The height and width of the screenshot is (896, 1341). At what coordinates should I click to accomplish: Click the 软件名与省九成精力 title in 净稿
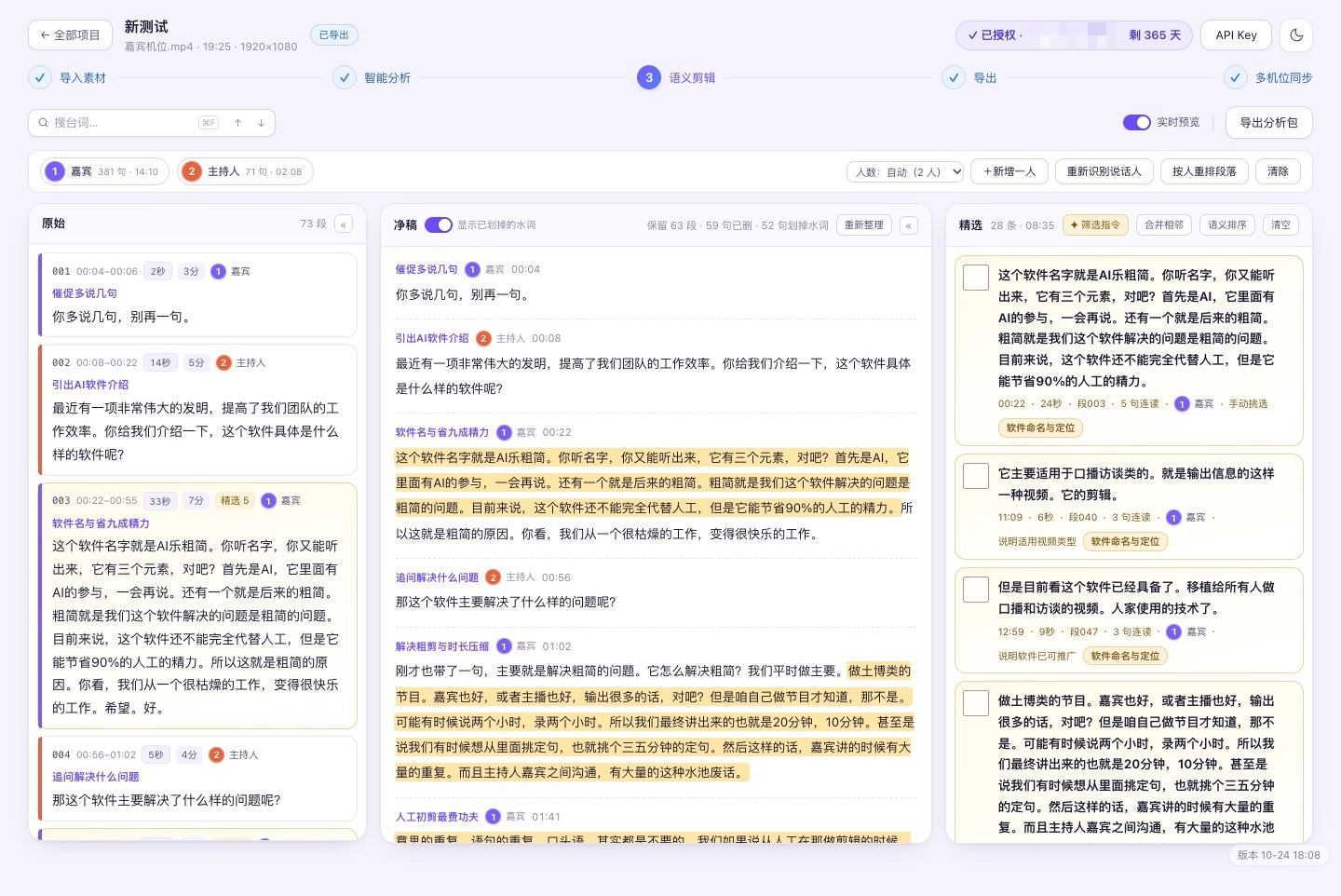point(442,432)
